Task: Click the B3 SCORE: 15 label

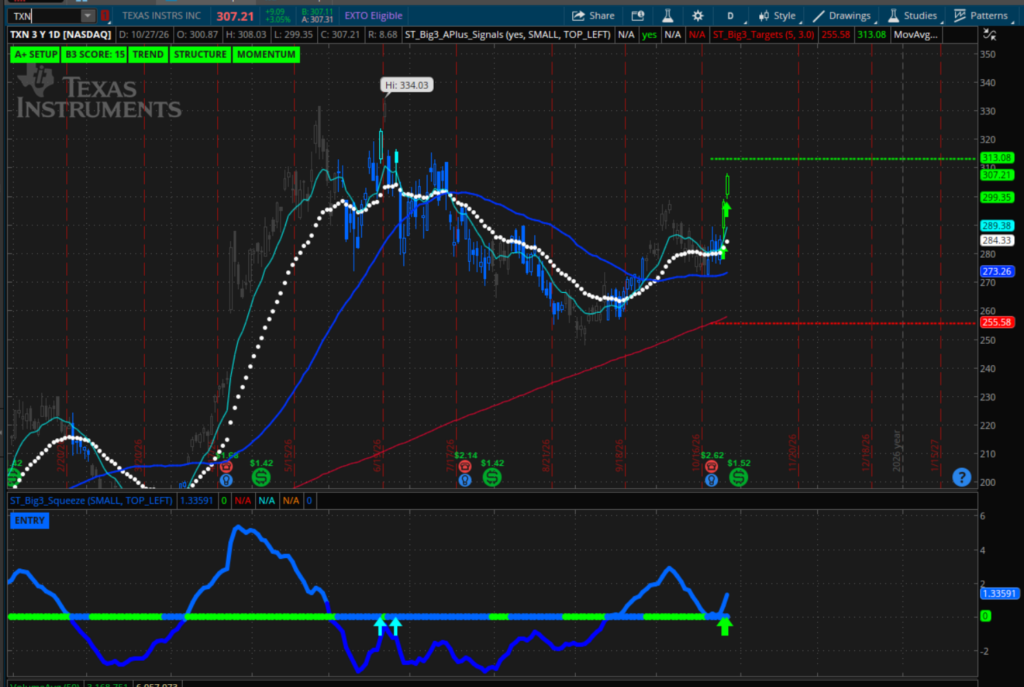Action: pyautogui.click(x=95, y=54)
